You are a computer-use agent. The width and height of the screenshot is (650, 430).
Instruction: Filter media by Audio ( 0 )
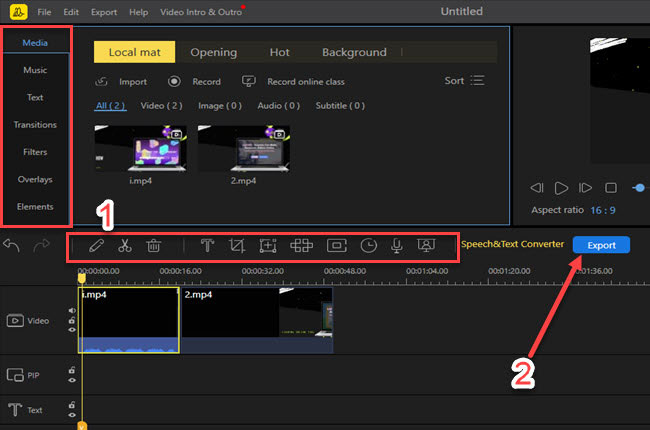click(279, 106)
